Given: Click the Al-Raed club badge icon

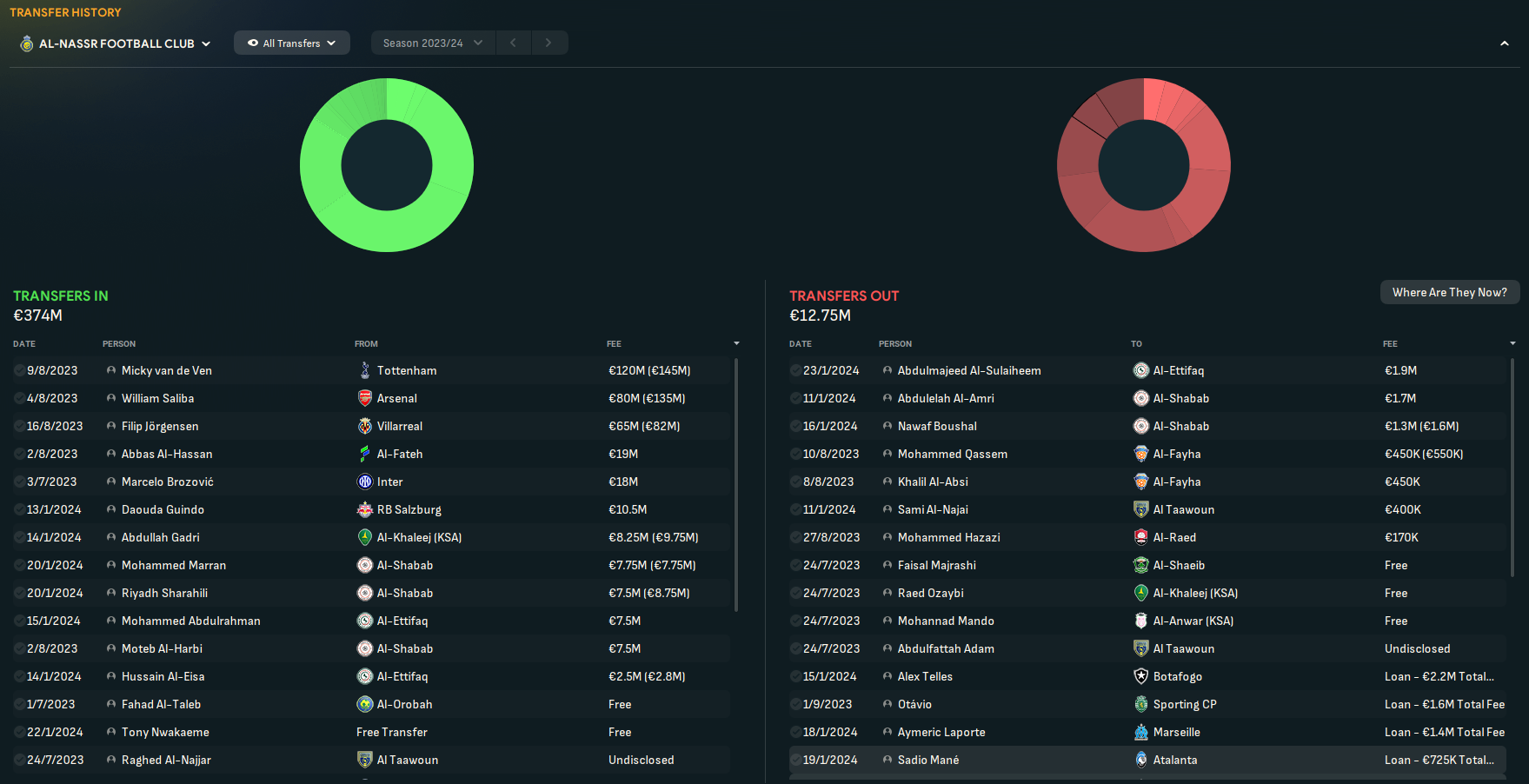Looking at the screenshot, I should click(1141, 537).
